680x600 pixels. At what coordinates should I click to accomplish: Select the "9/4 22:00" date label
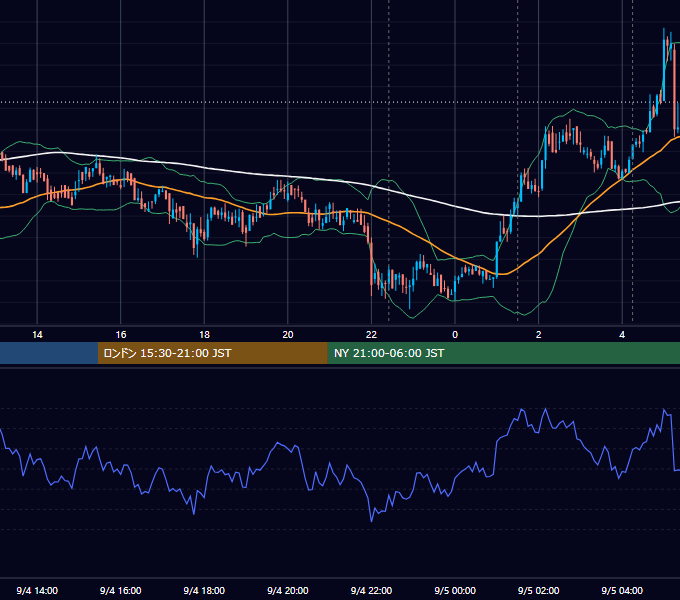371,590
